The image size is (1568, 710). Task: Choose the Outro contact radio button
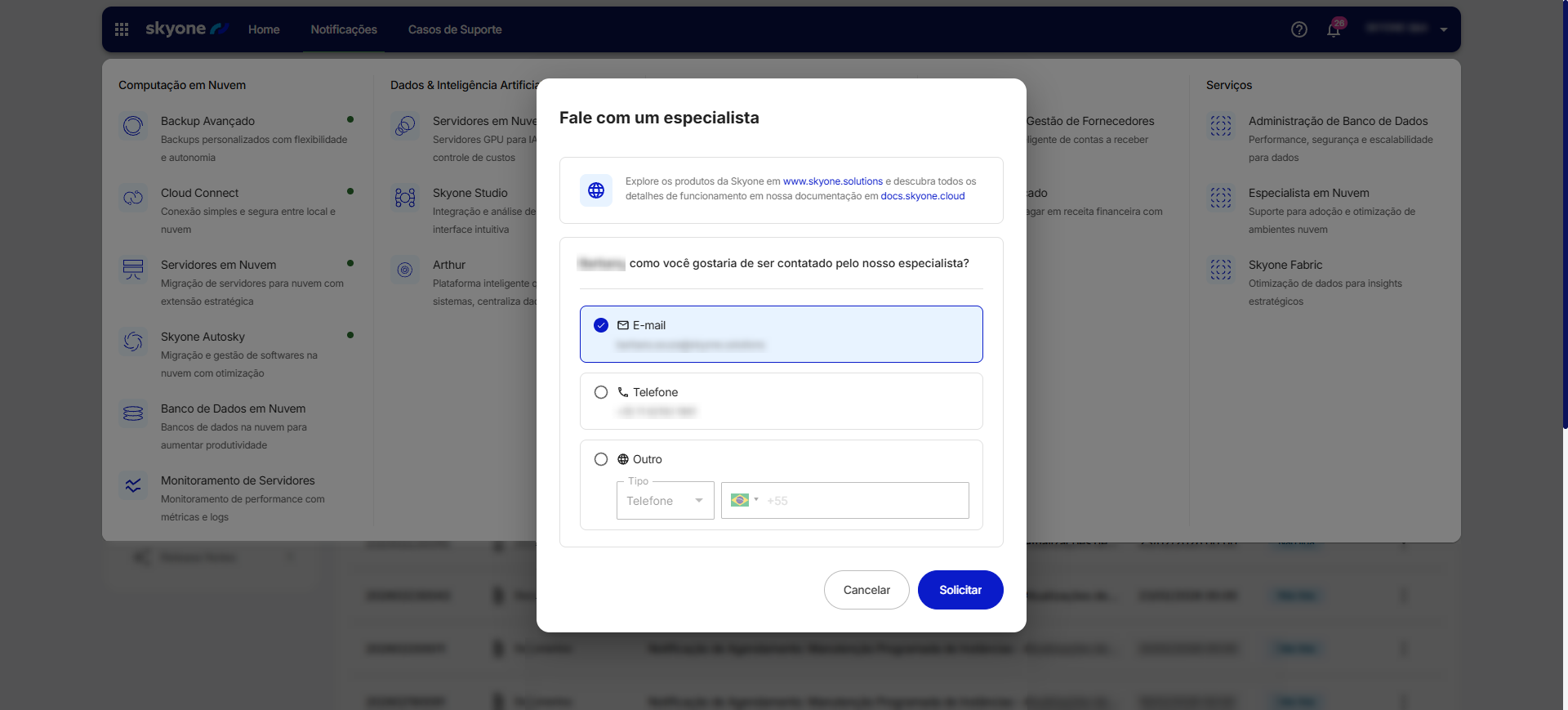601,459
